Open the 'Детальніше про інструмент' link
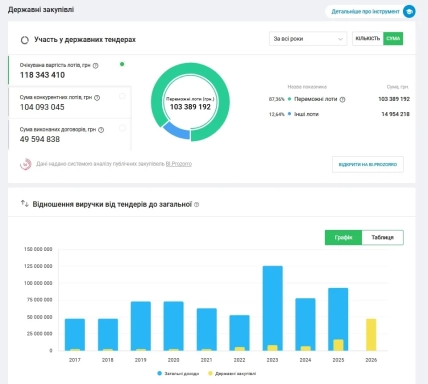 click(365, 11)
